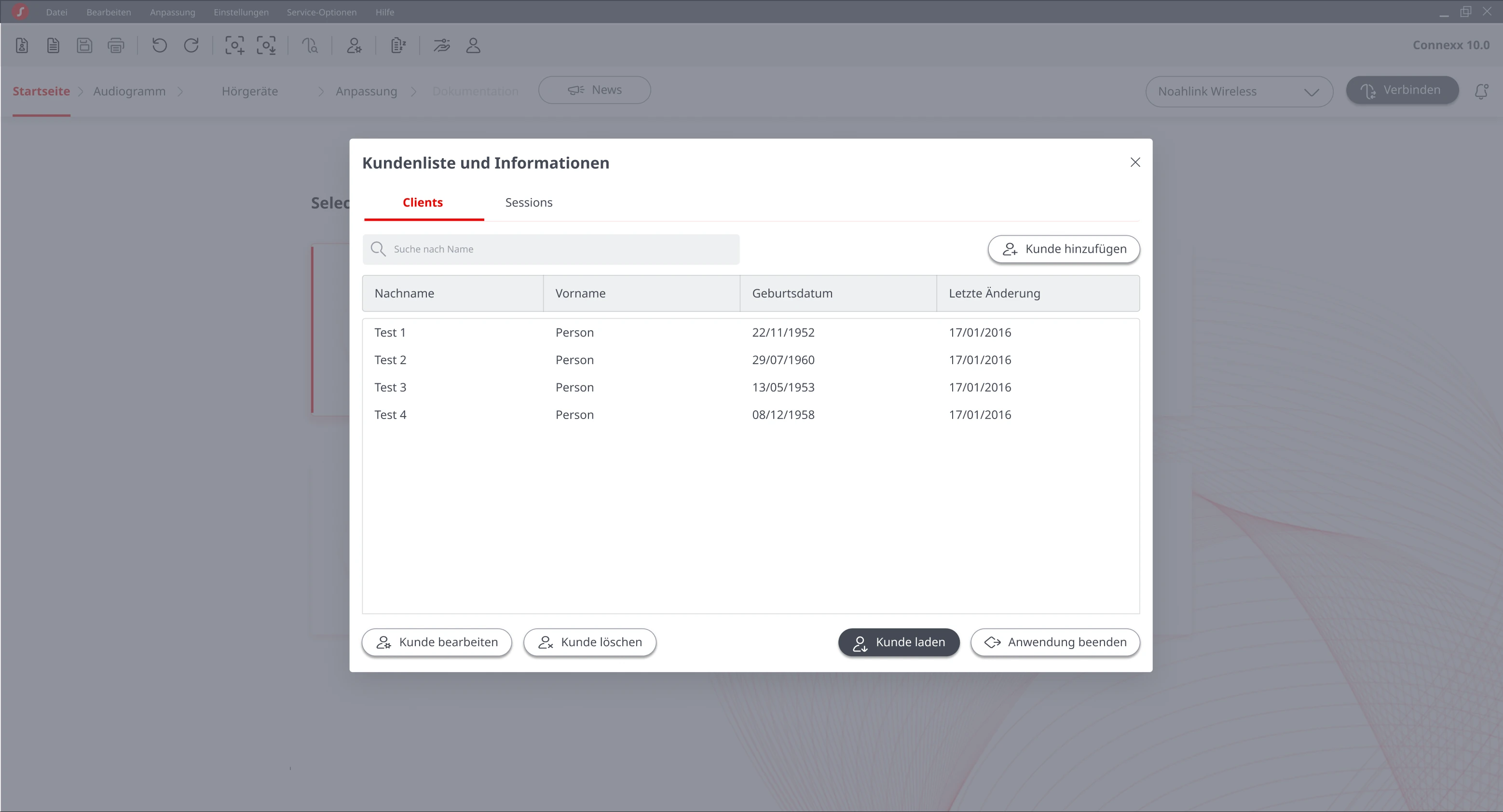The width and height of the screenshot is (1503, 812).
Task: Select the Clients tab
Action: coord(423,203)
